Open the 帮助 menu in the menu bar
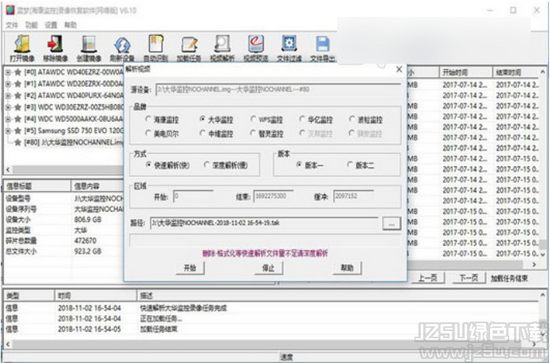Image resolution: width=550 pixels, height=363 pixels. [70, 25]
